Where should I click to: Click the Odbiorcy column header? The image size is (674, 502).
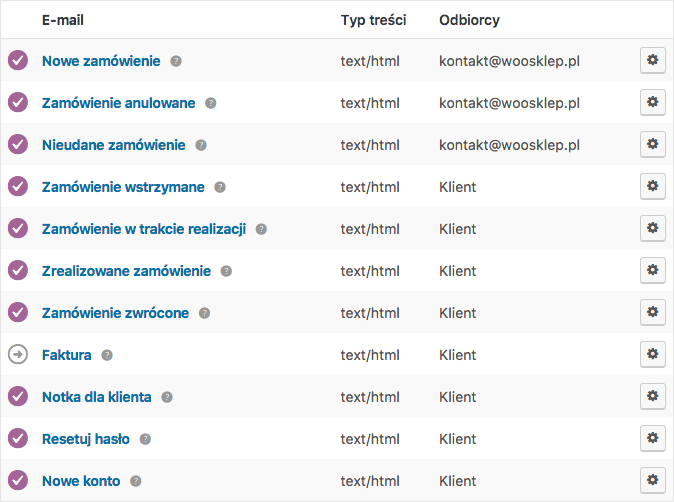point(469,20)
